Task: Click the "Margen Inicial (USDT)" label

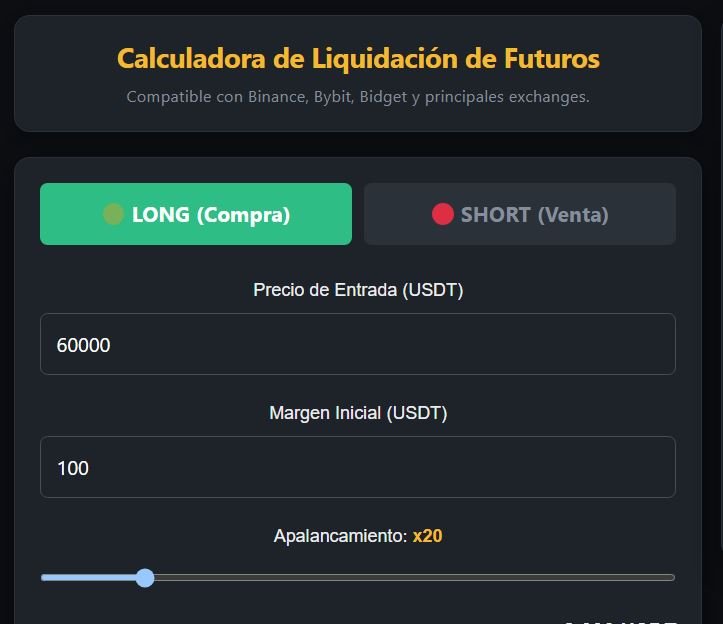Action: (x=358, y=413)
